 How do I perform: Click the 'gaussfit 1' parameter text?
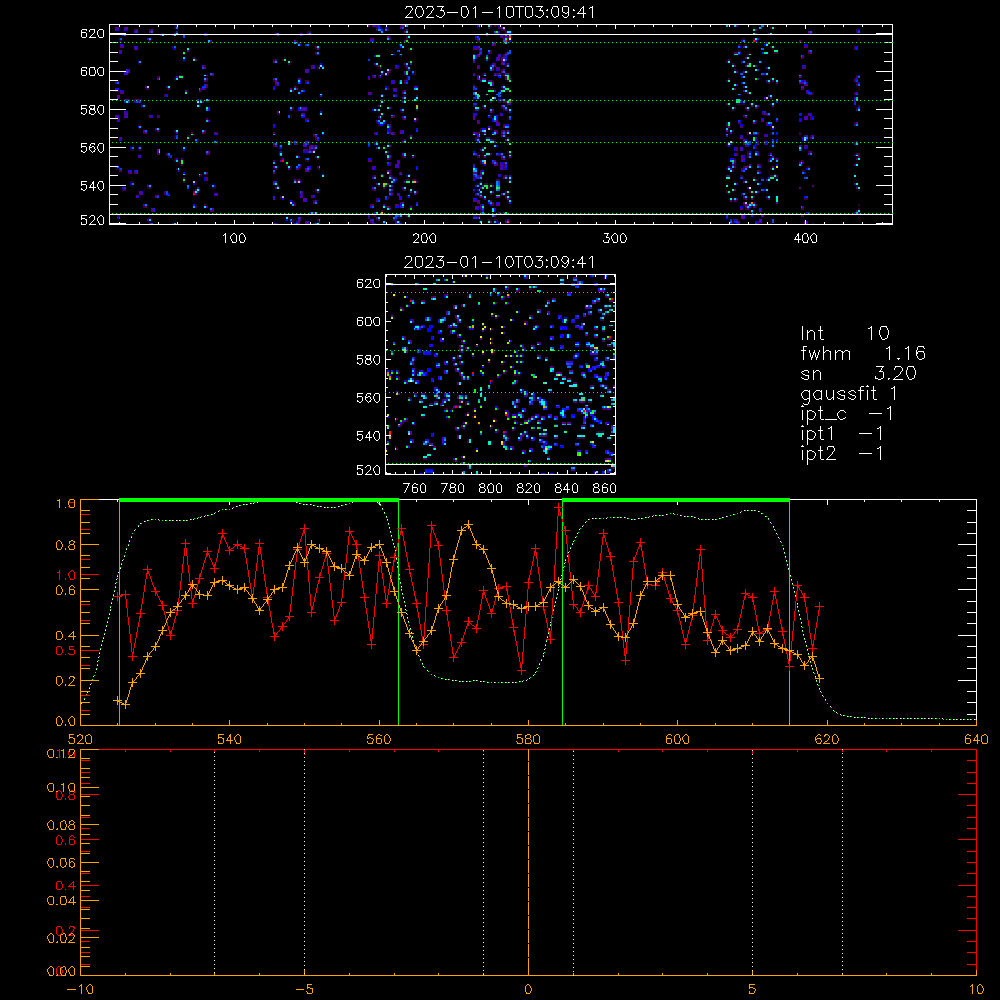tap(849, 393)
